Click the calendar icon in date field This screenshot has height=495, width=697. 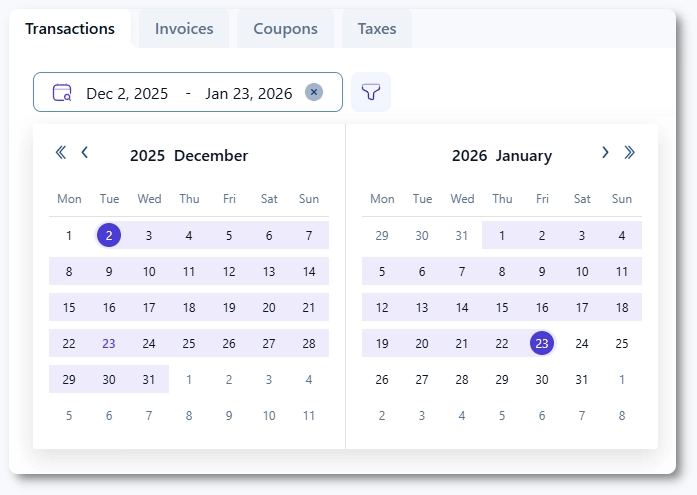[62, 93]
